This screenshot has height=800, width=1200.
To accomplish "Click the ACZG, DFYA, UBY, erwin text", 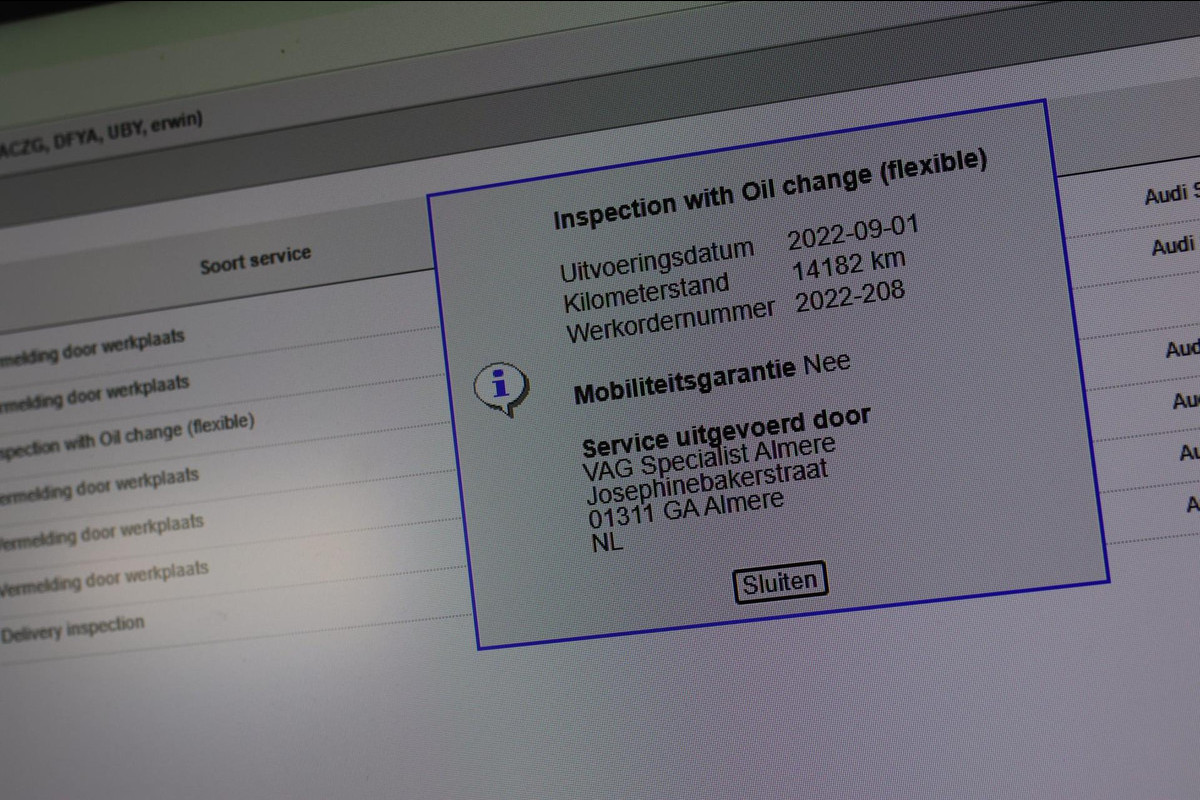I will click(x=100, y=135).
